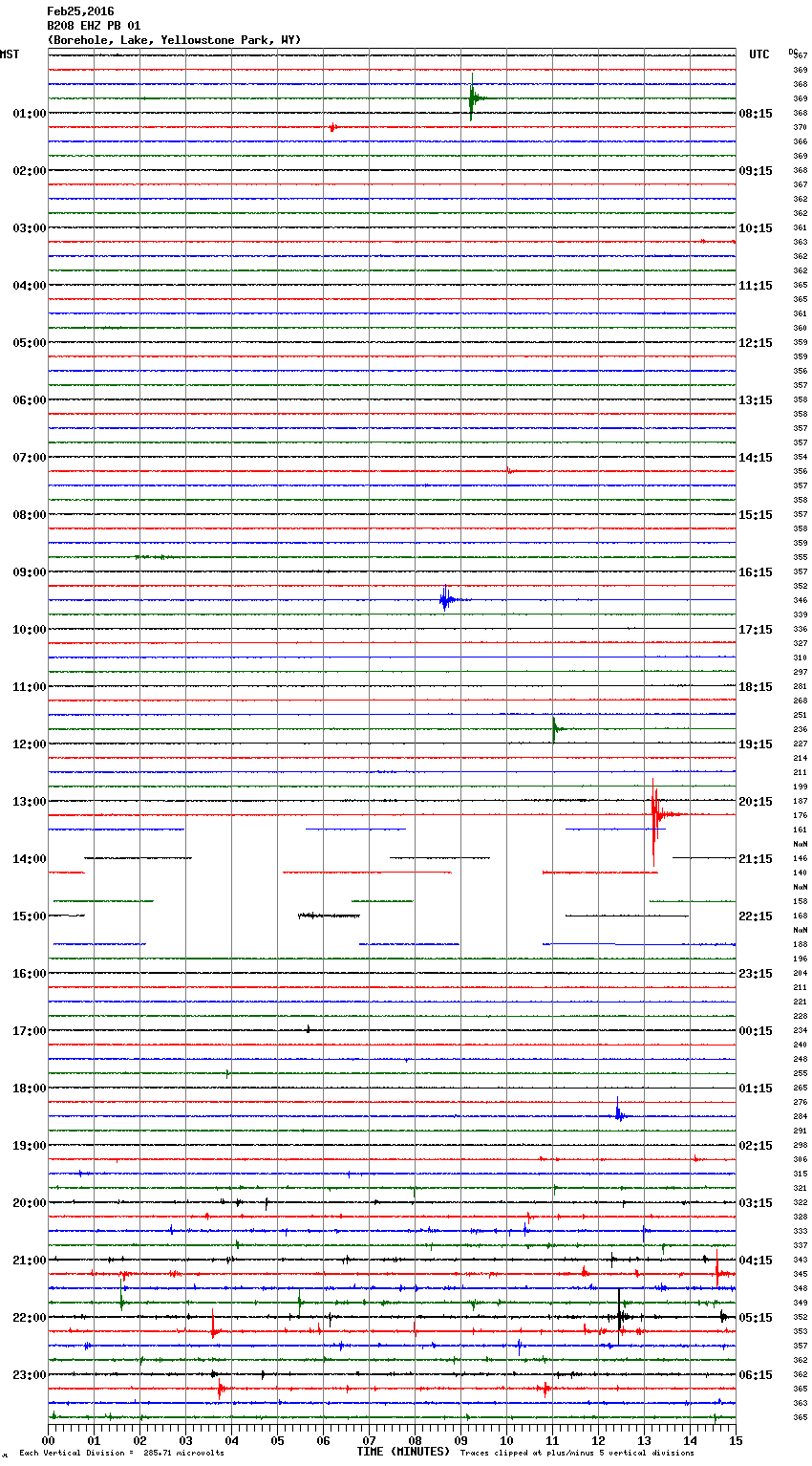This screenshot has height=1466, width=812.
Task: Click the 03:00 MST time label
Action: 30,228
